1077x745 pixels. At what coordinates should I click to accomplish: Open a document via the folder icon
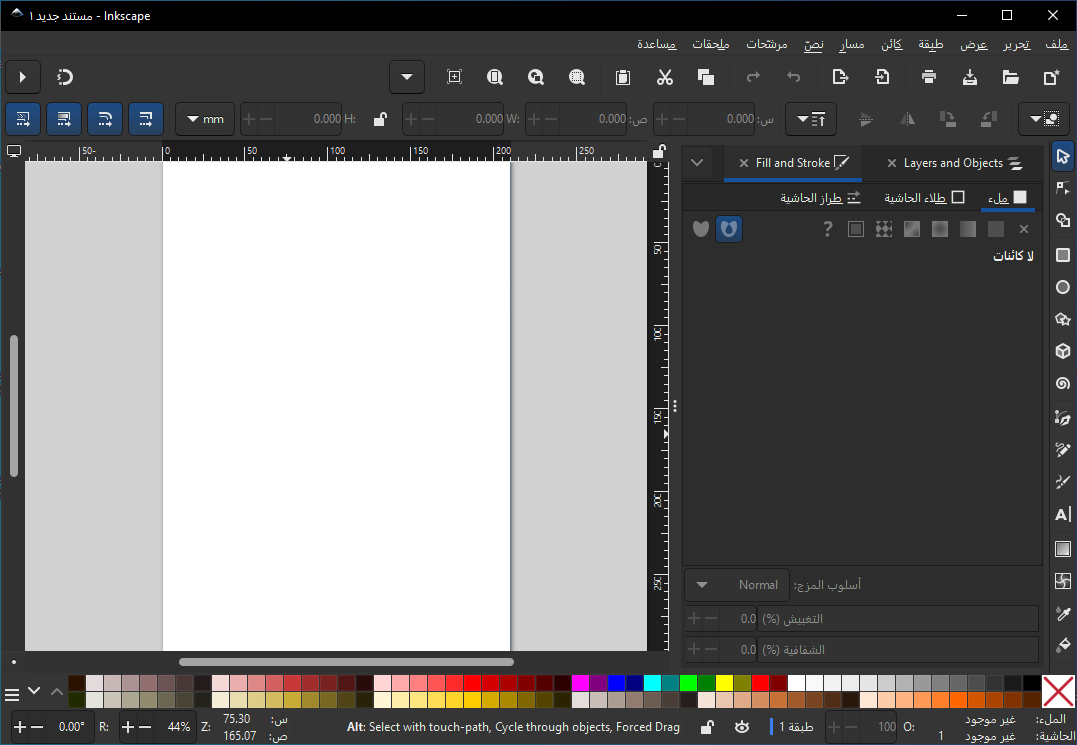coord(1010,78)
